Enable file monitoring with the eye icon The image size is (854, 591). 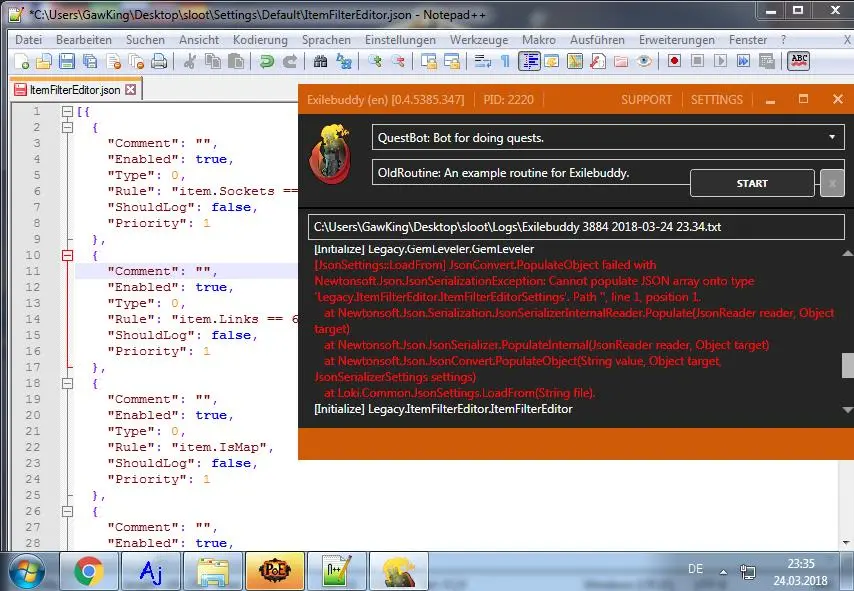[x=643, y=61]
